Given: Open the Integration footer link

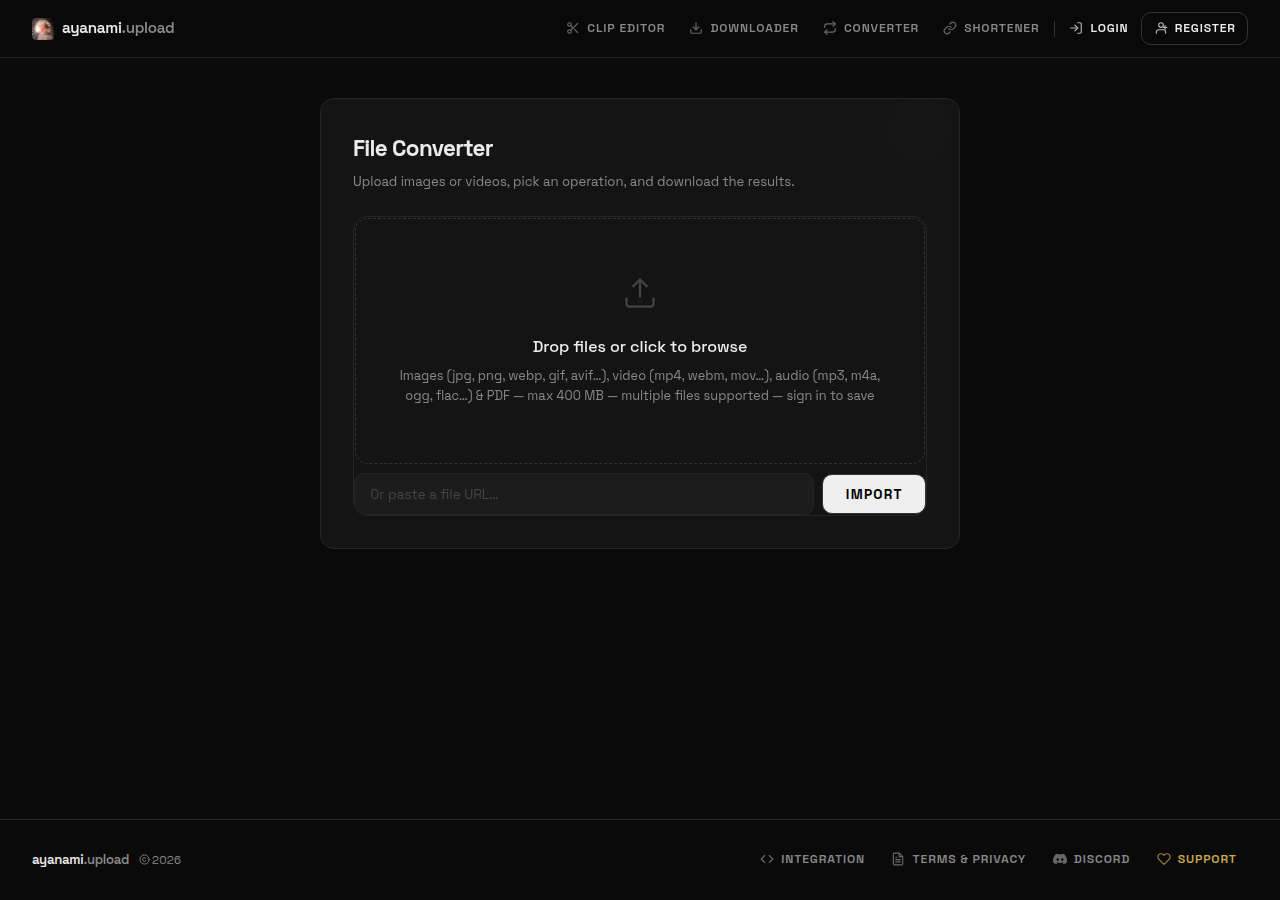Looking at the screenshot, I should (812, 859).
